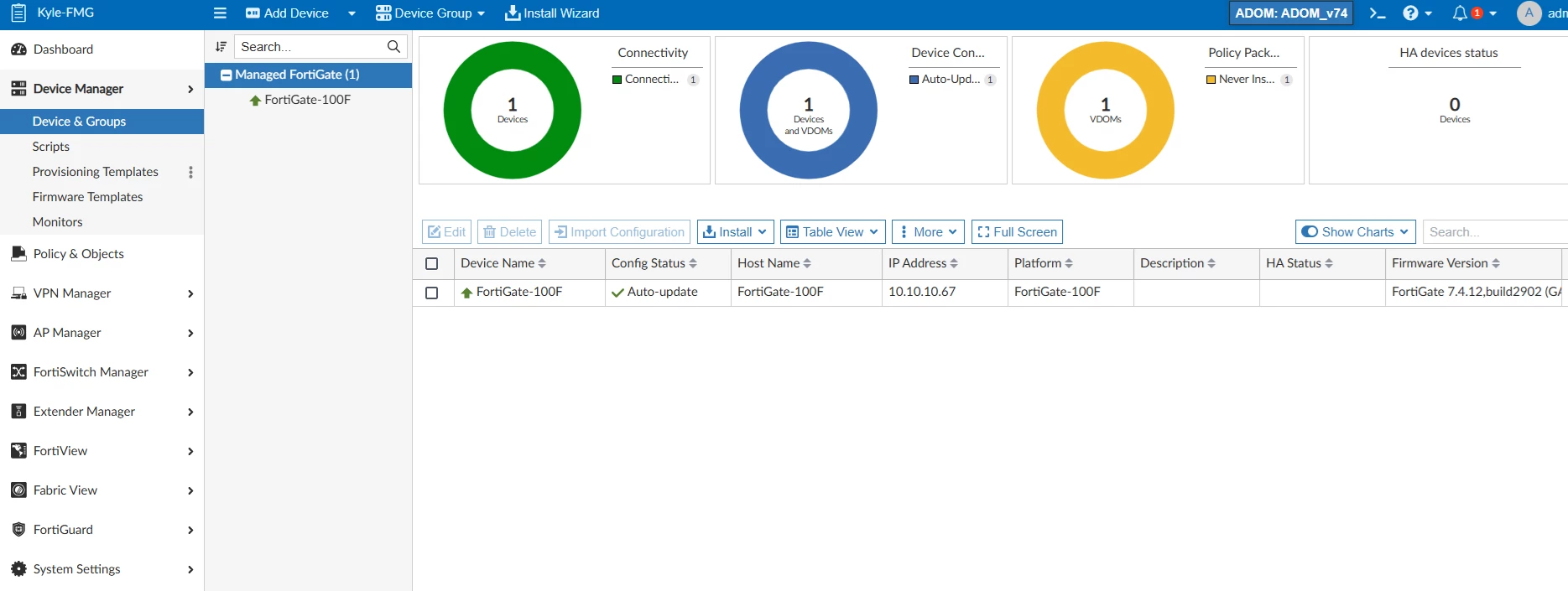Click the table Search field
This screenshot has width=1568, height=591.
(1495, 232)
